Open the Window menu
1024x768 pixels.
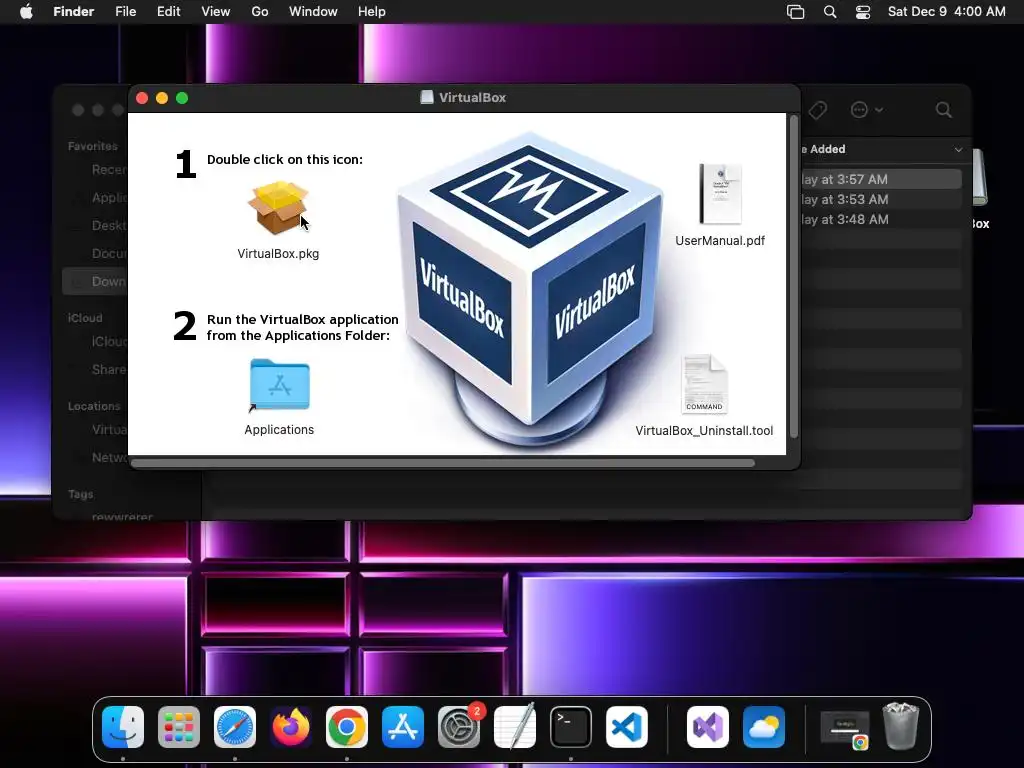[x=313, y=12]
